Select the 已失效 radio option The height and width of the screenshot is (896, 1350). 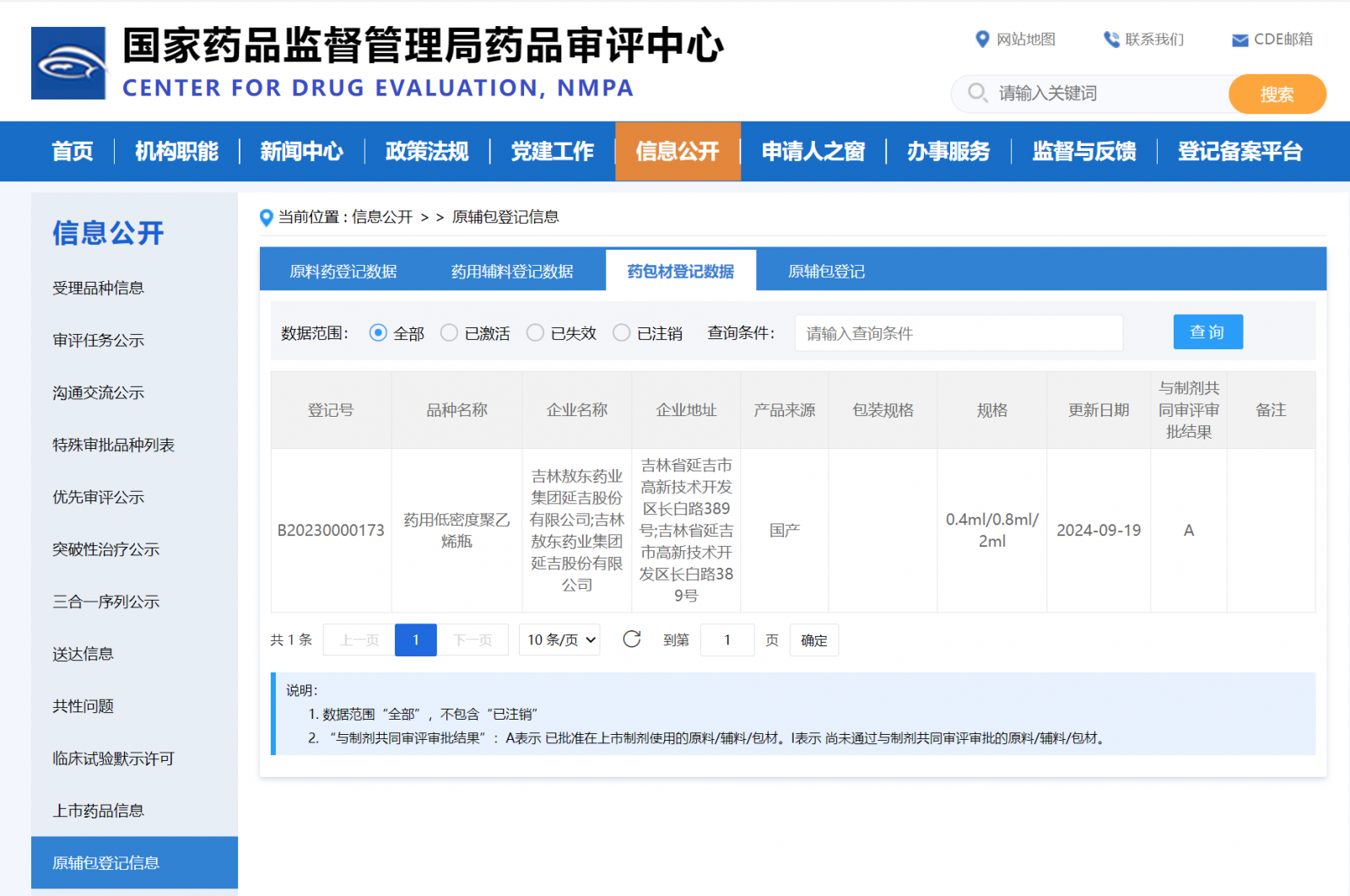tap(535, 333)
